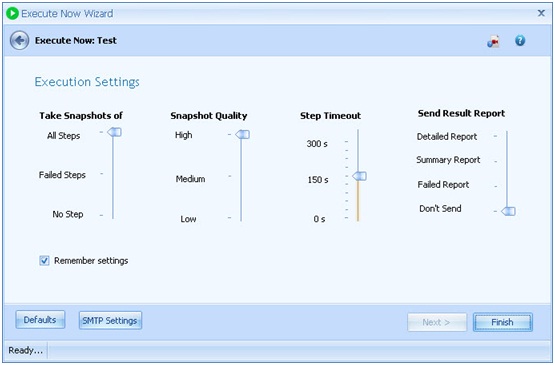Click the back arrow icon

[x=19, y=40]
